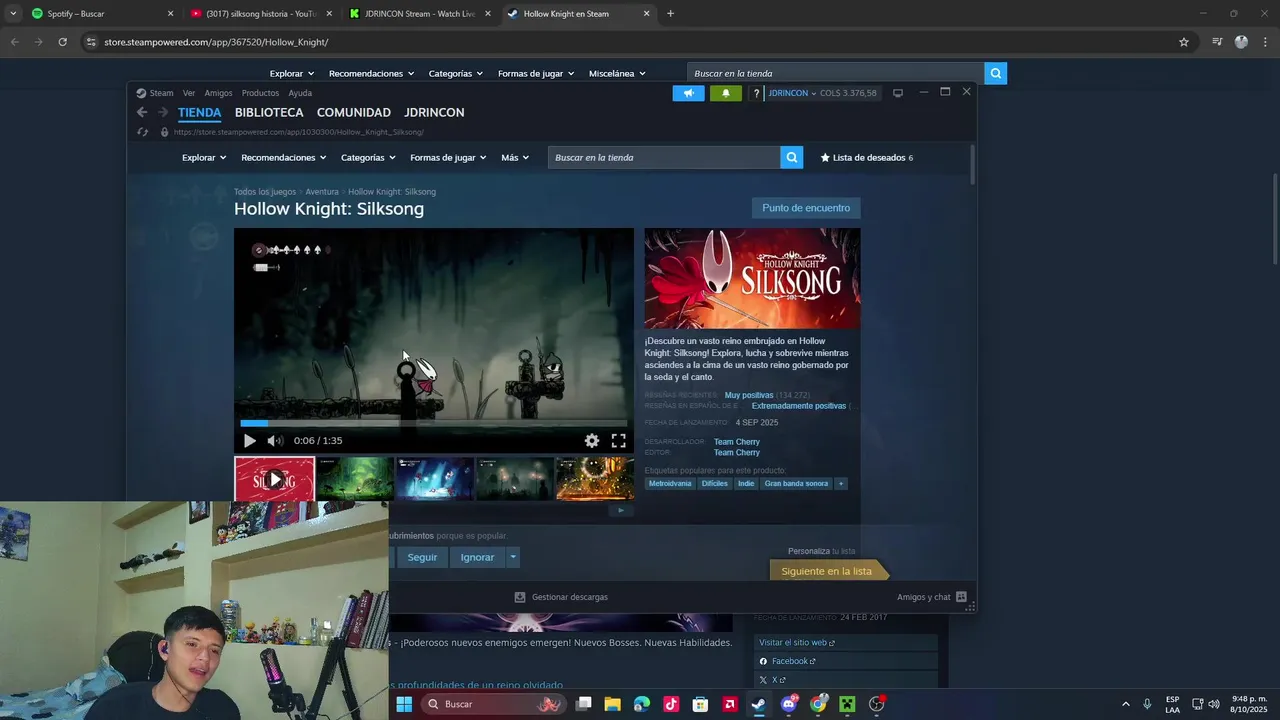
Task: Open the Ver menu
Action: [x=189, y=93]
